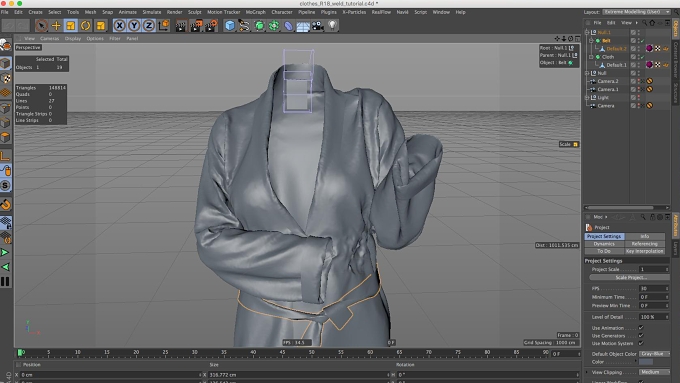This screenshot has height=383, width=680.
Task: Open the Spline pen tool icon
Action: (x=244, y=26)
